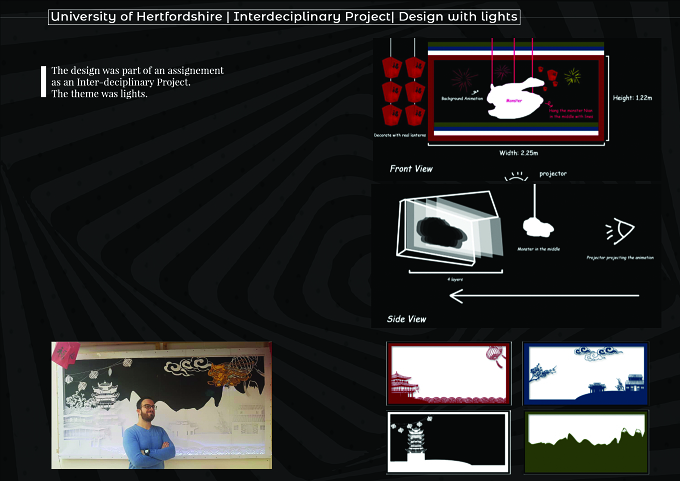The height and width of the screenshot is (481, 680).
Task: Click the Width: 2.25m dimension label
Action: tap(518, 153)
